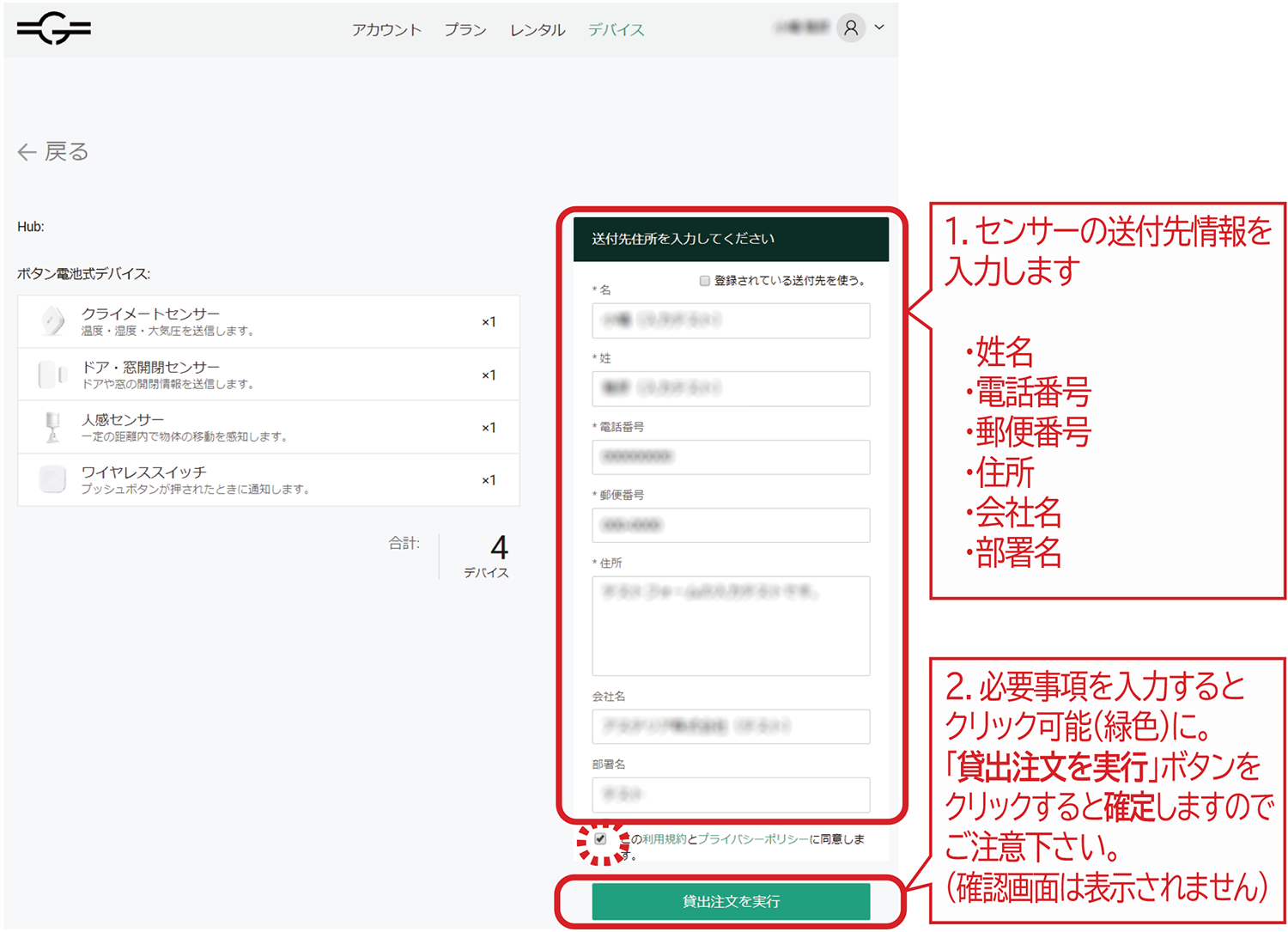The image size is (1288, 932).
Task: Click the climate sensor device icon
Action: (52, 321)
